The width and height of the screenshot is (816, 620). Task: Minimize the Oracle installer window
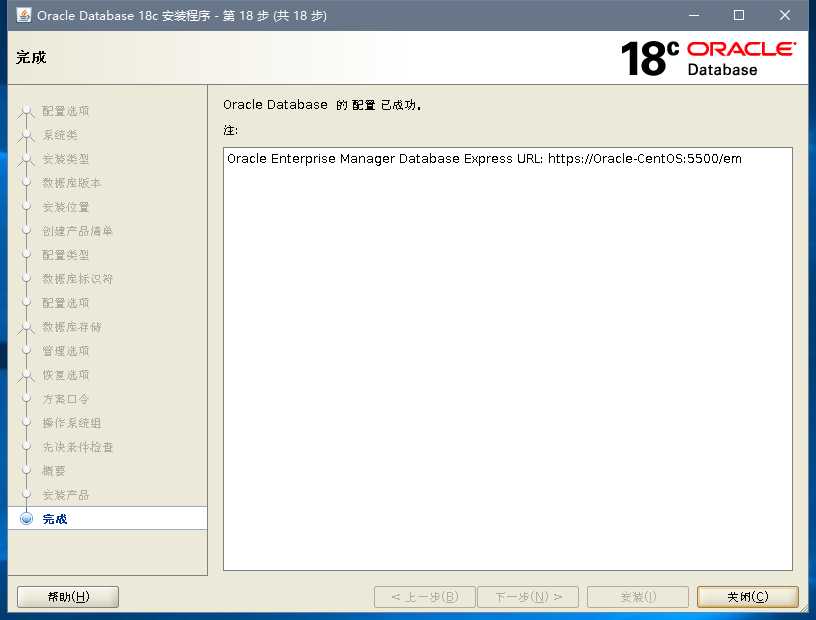(694, 16)
